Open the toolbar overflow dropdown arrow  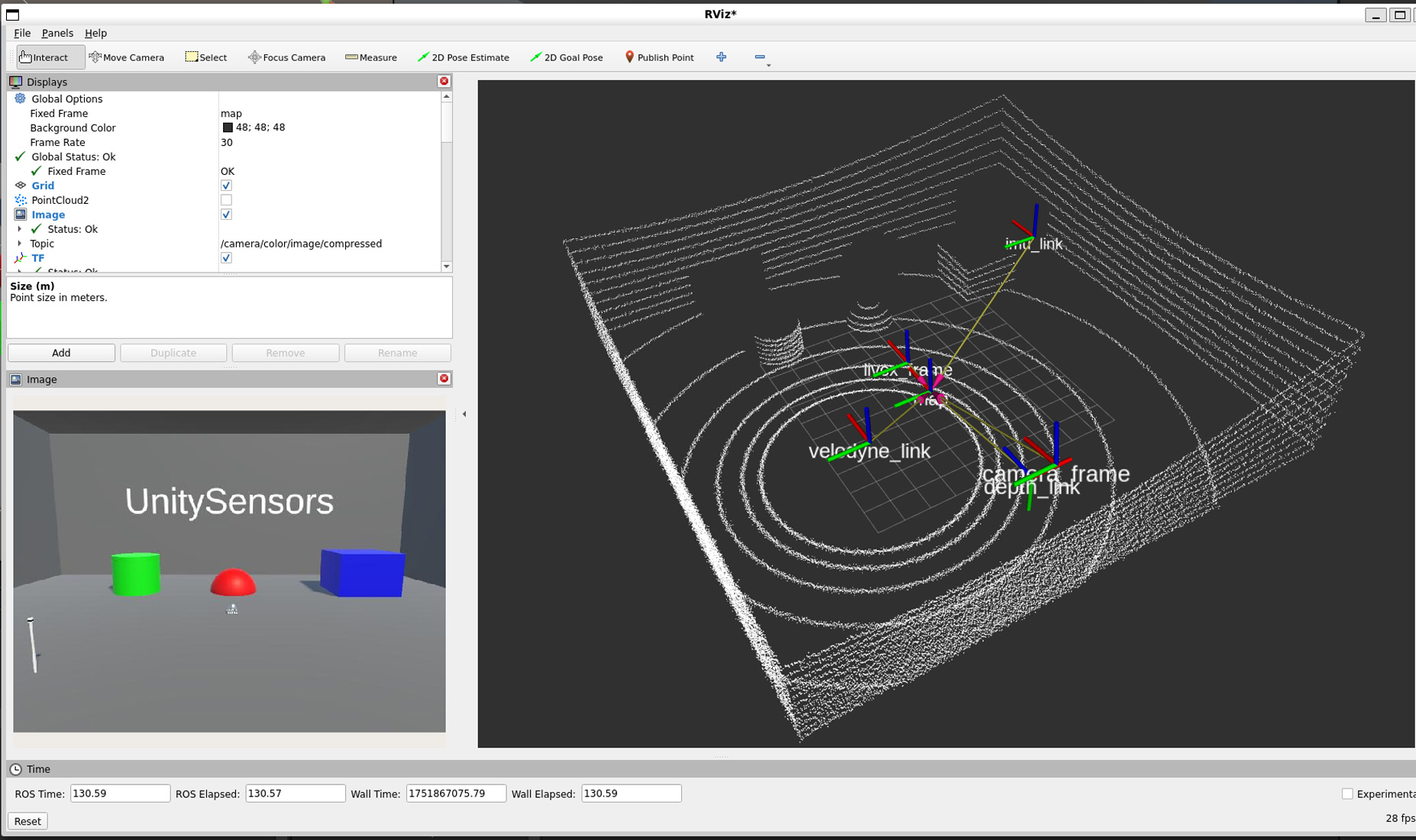point(768,66)
